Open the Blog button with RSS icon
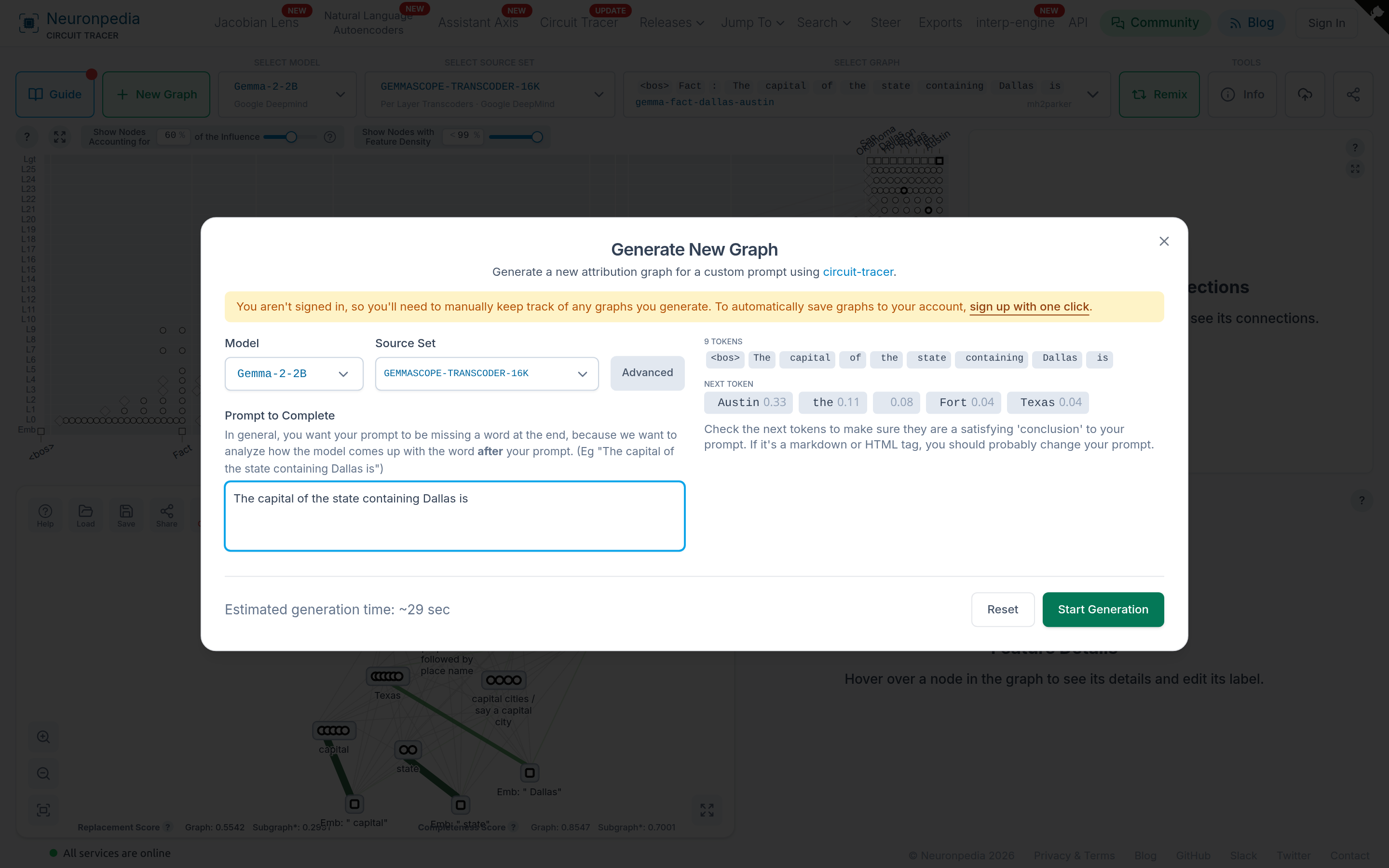This screenshot has width=1389, height=868. point(1251,23)
